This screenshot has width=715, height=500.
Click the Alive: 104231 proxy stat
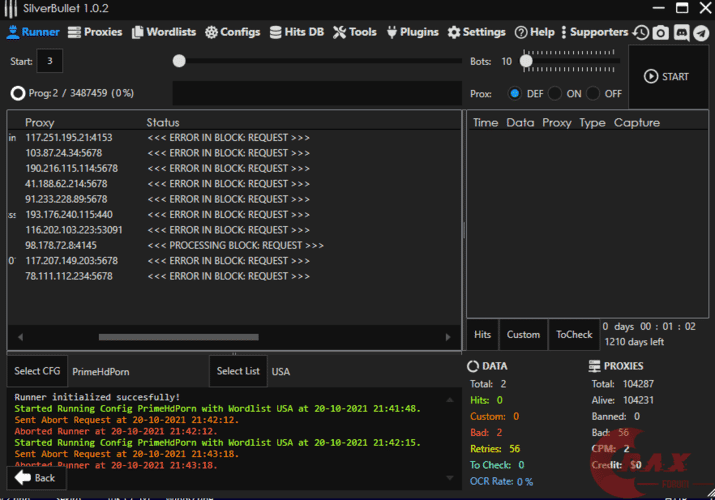[622, 400]
